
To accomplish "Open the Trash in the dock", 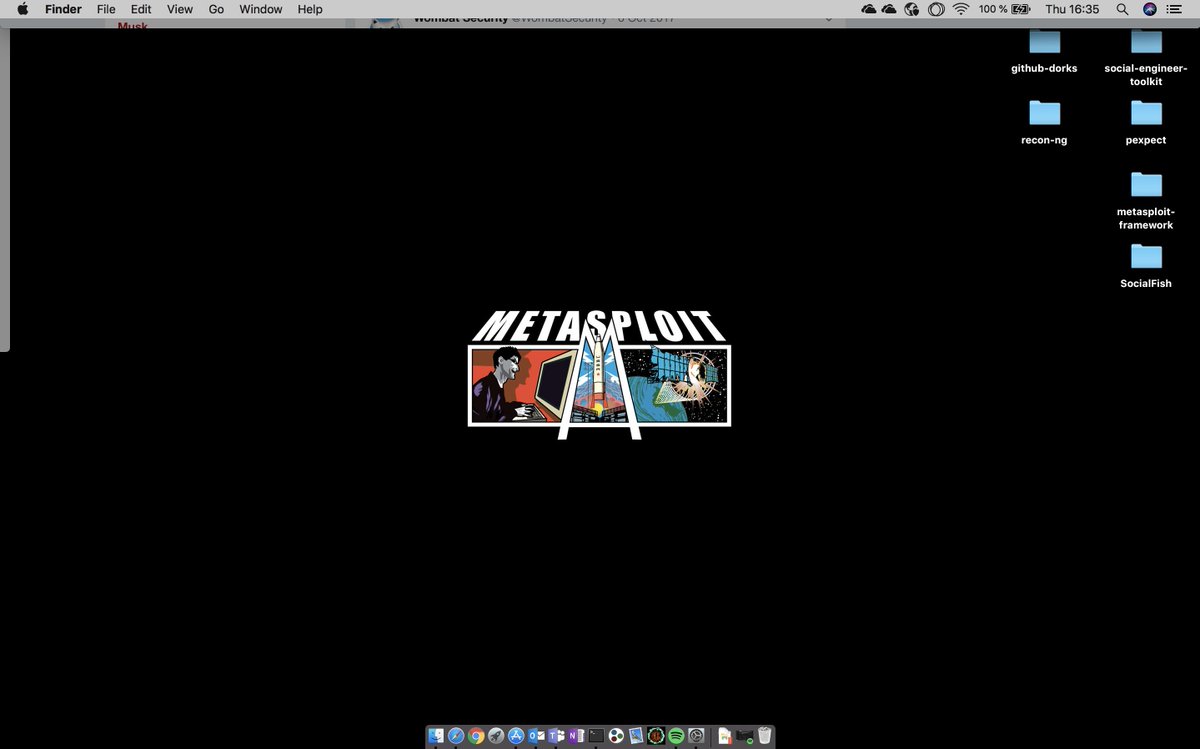I will coord(765,736).
